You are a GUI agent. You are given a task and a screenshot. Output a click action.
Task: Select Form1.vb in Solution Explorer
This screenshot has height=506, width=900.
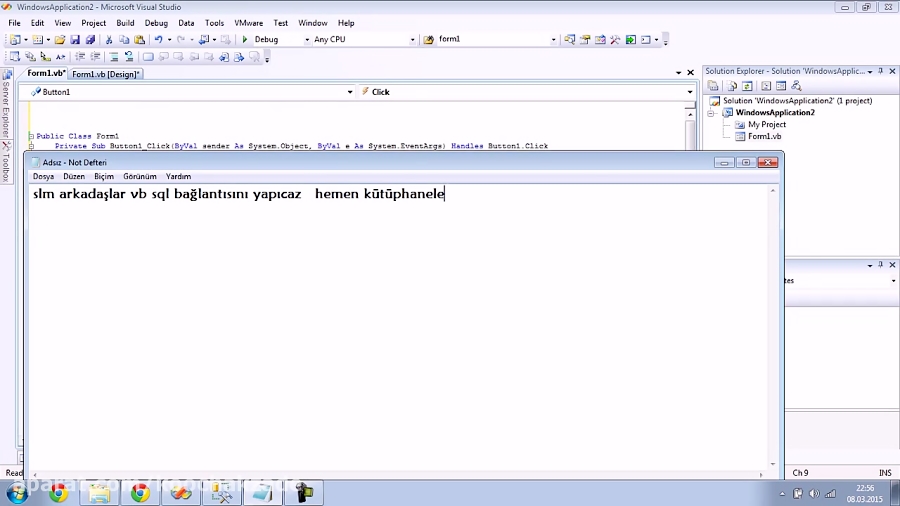(764, 137)
